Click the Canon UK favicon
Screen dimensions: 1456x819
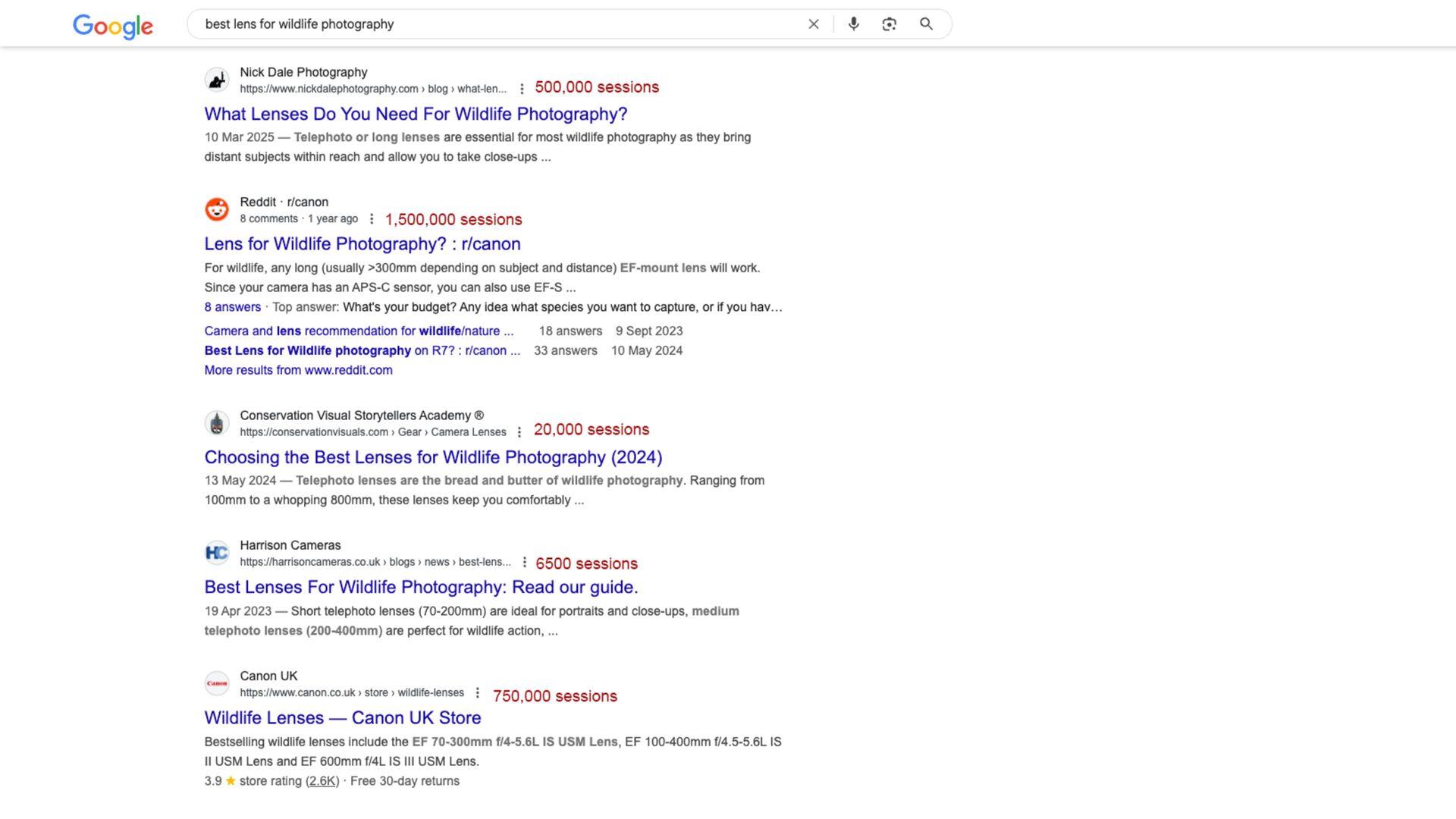pyautogui.click(x=217, y=683)
